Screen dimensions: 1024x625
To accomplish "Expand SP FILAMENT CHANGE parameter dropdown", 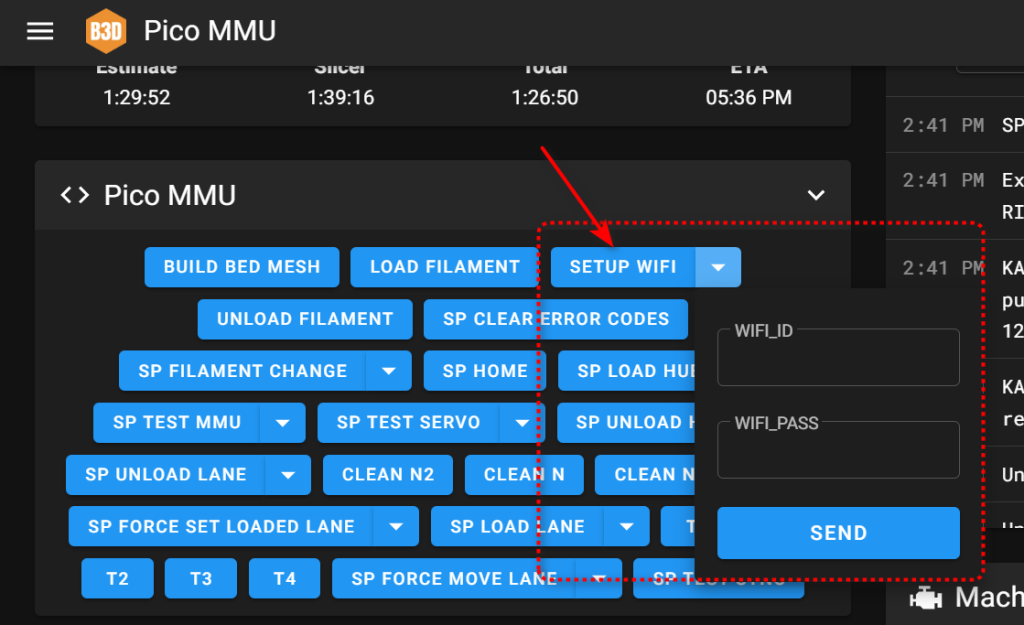I will [x=388, y=371].
